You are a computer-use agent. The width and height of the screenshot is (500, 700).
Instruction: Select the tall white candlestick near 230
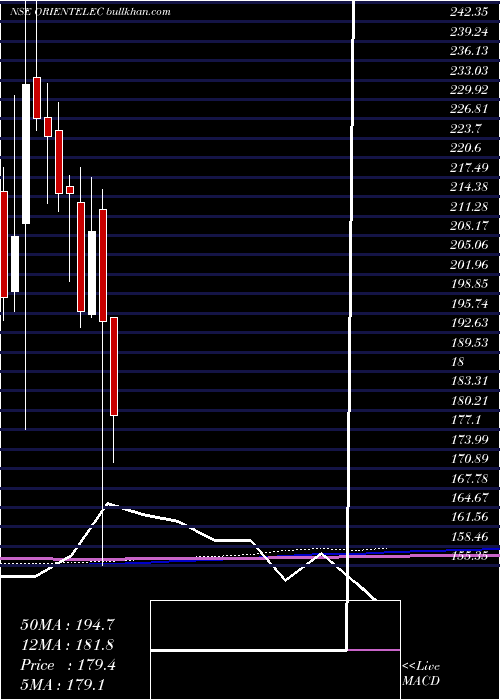tap(26, 154)
